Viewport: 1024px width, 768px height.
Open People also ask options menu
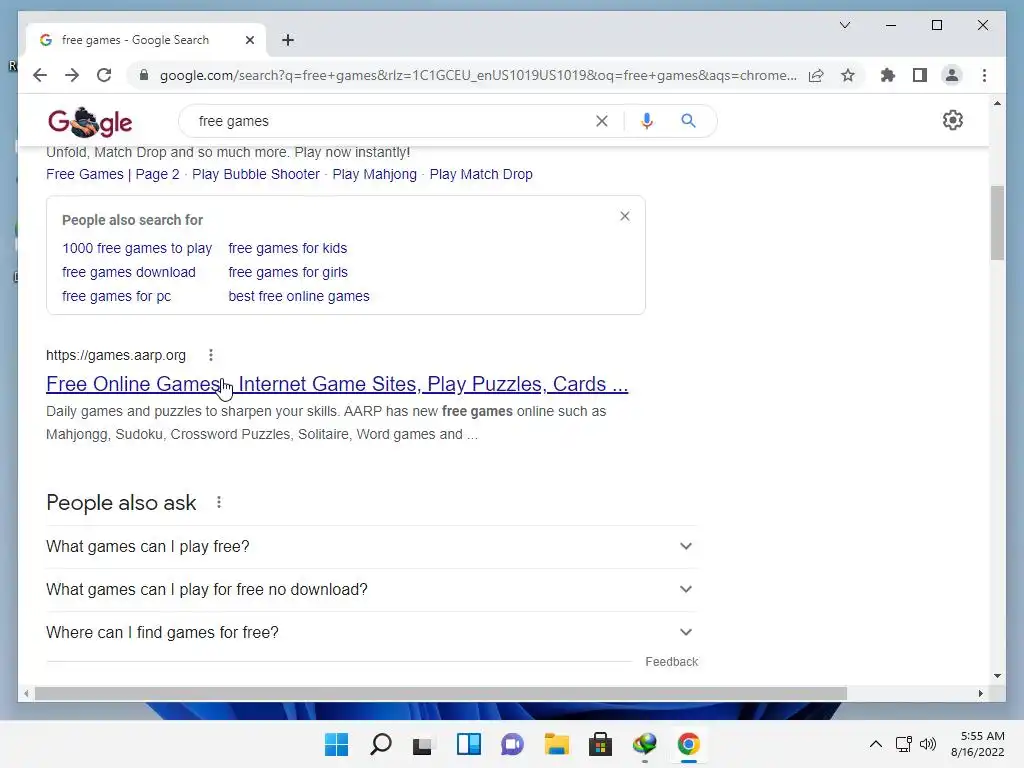coord(219,502)
